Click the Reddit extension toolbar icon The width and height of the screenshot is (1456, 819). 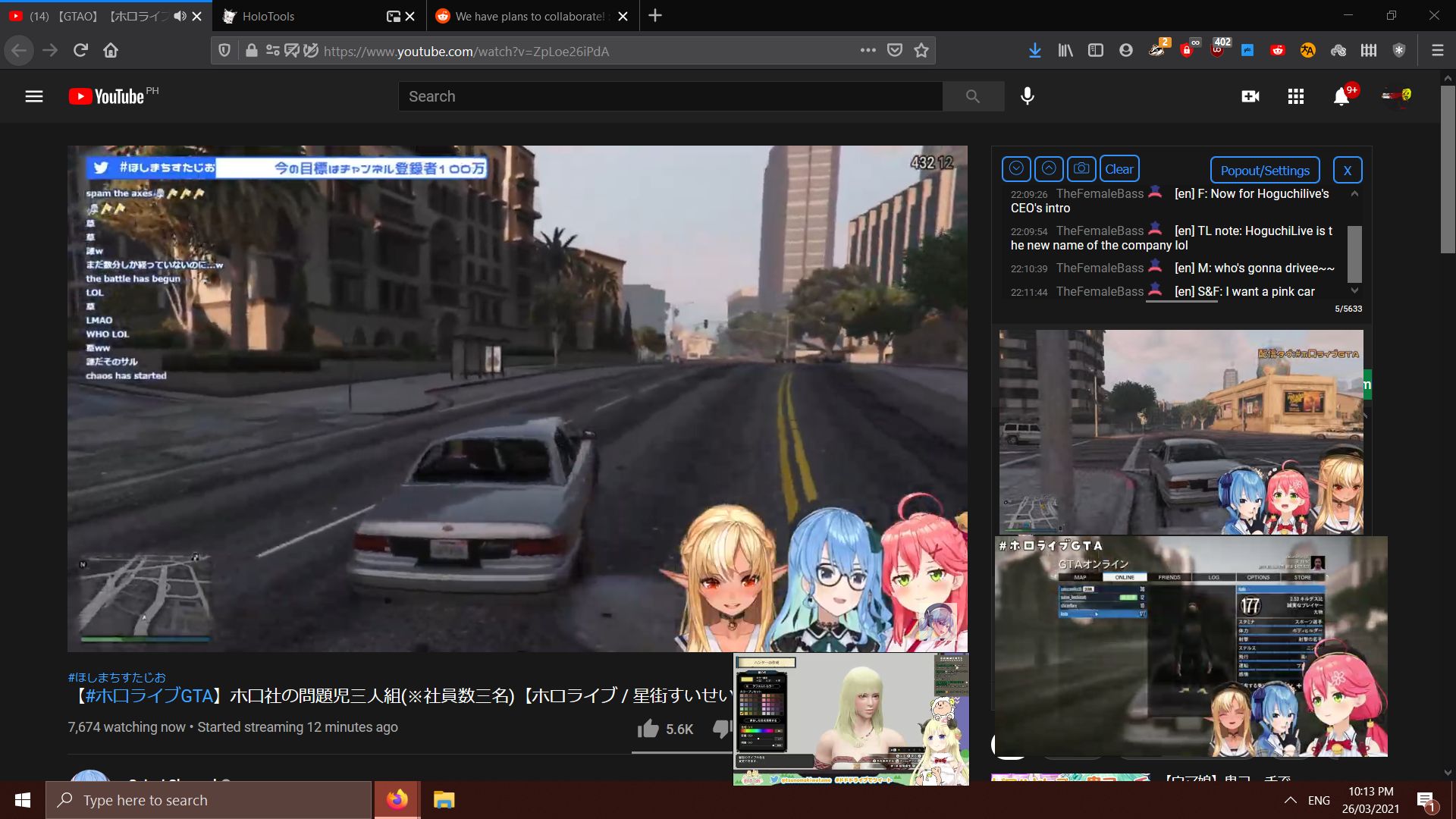click(x=1278, y=50)
